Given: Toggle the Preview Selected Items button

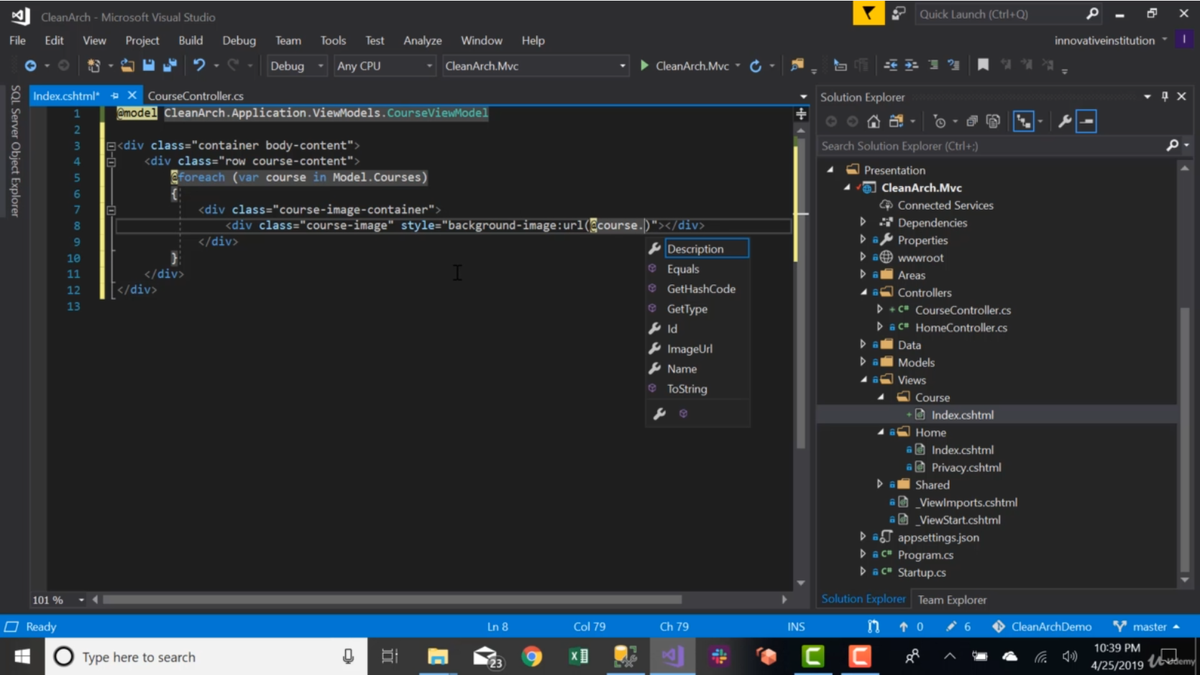Looking at the screenshot, I should coord(1087,121).
